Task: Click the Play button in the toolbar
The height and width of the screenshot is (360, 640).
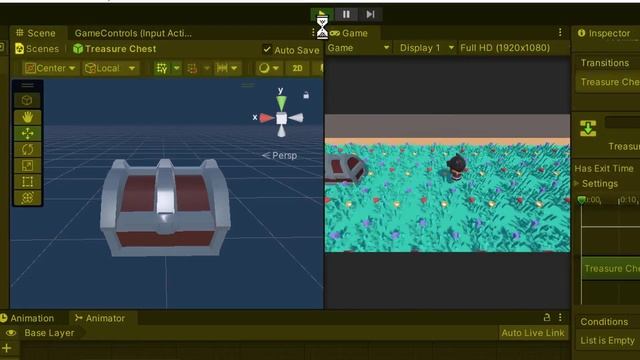Action: 322,14
